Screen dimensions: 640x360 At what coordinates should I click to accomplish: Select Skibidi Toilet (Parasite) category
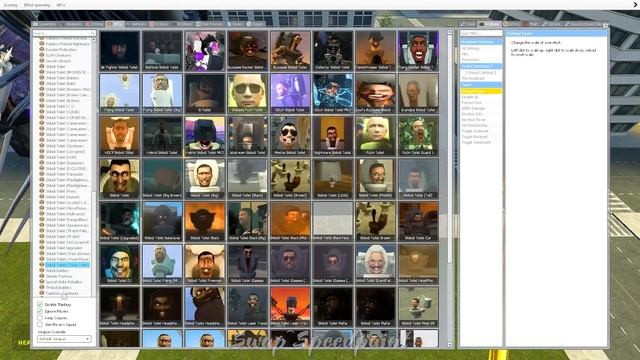click(64, 174)
